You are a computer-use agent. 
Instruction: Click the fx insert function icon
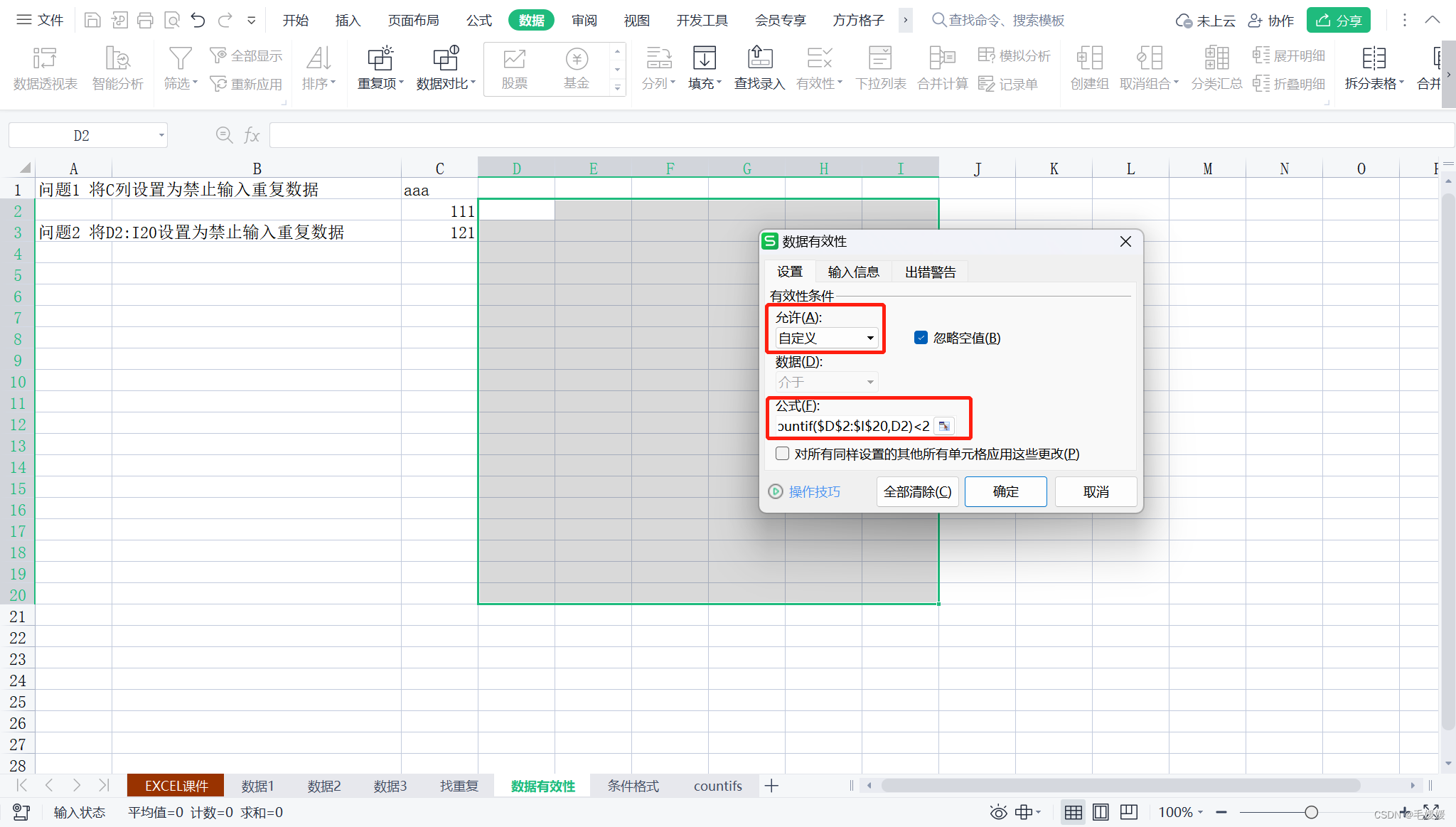tap(252, 135)
